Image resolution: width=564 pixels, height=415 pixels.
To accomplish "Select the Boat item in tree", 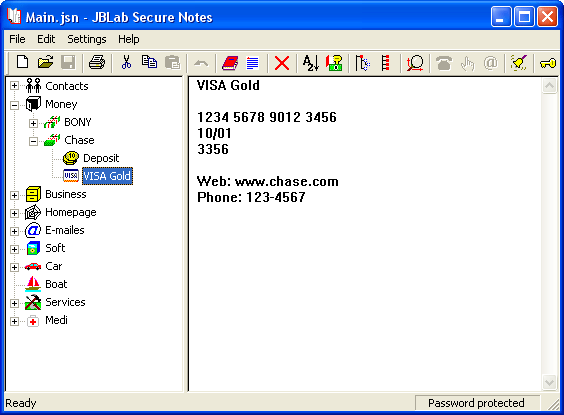I will (56, 284).
